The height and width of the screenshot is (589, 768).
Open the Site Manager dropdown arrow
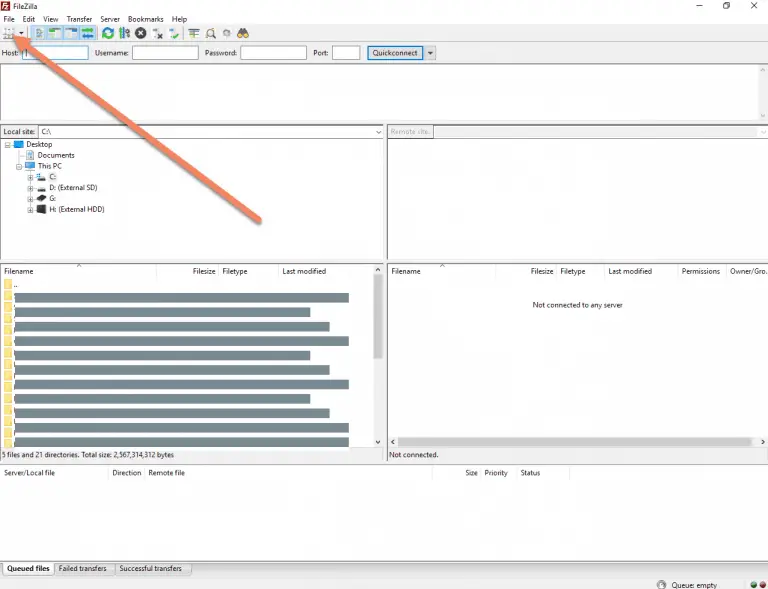coord(21,33)
